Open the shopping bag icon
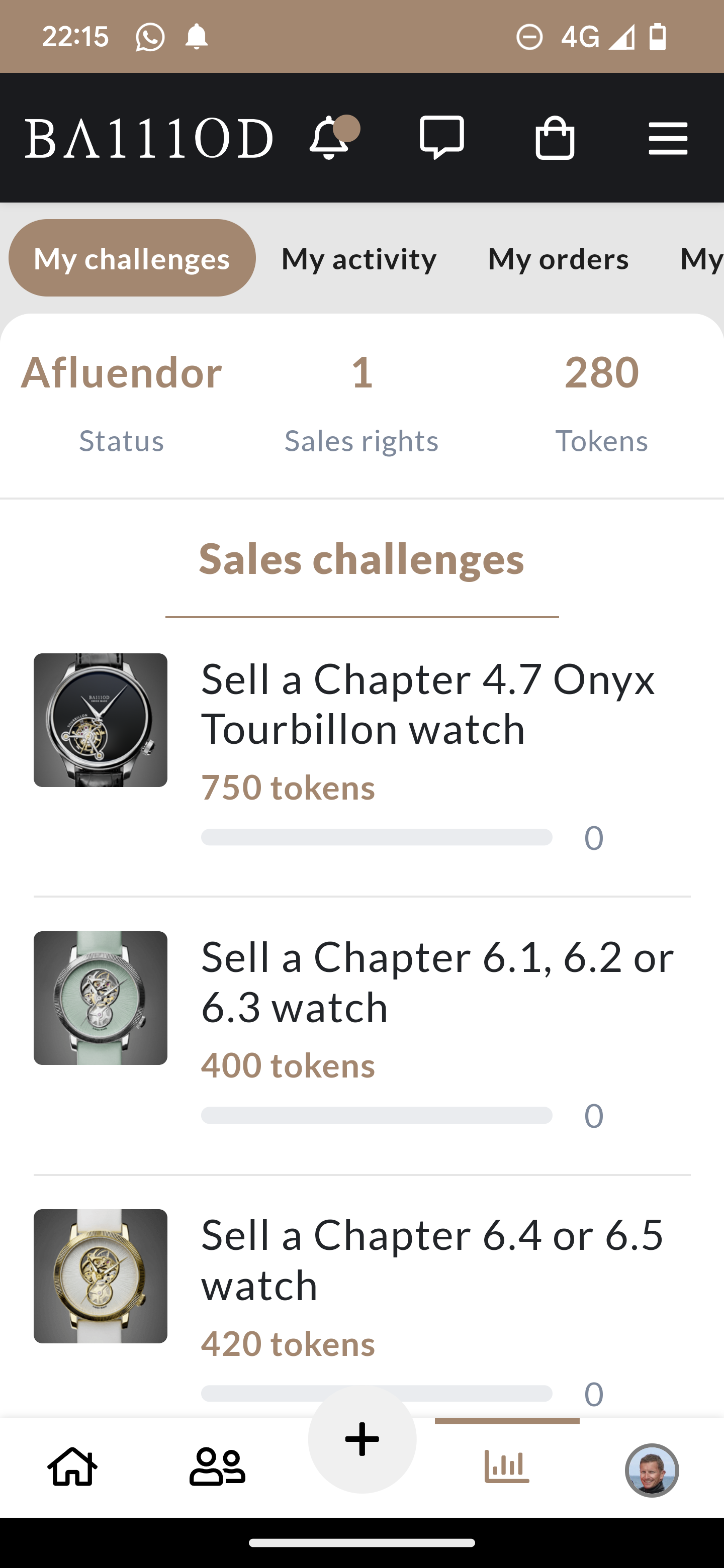724x1568 pixels. pos(554,138)
